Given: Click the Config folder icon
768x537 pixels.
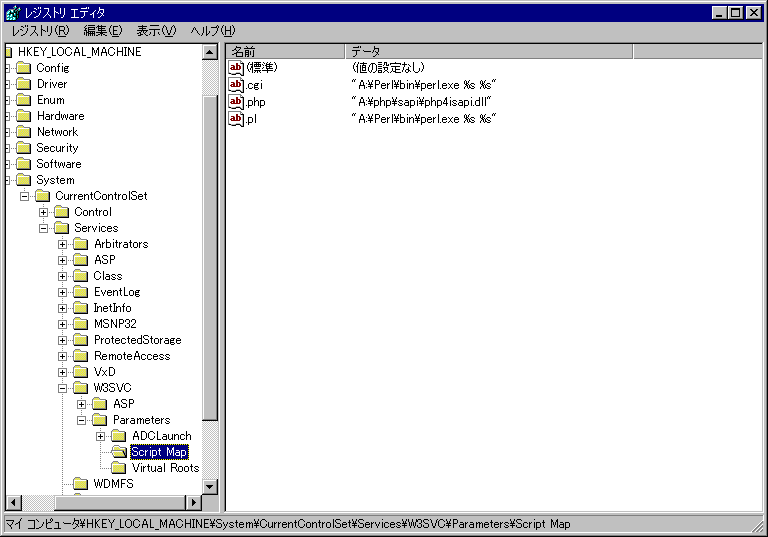Looking at the screenshot, I should (x=24, y=68).
